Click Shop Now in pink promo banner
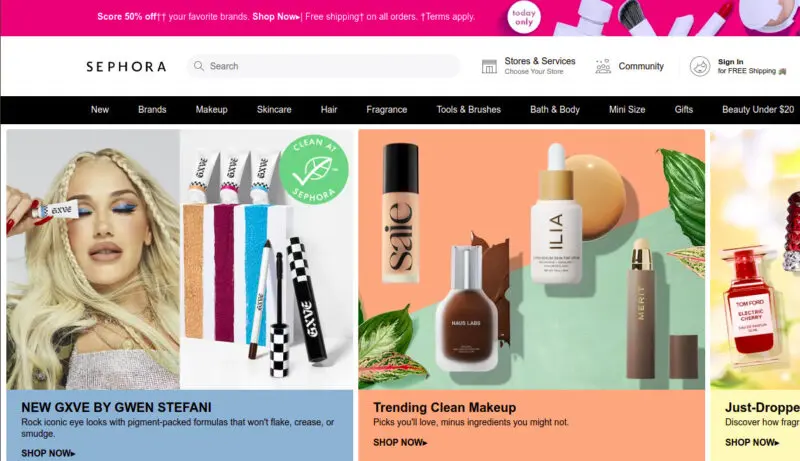This screenshot has width=800, height=461. [x=276, y=16]
